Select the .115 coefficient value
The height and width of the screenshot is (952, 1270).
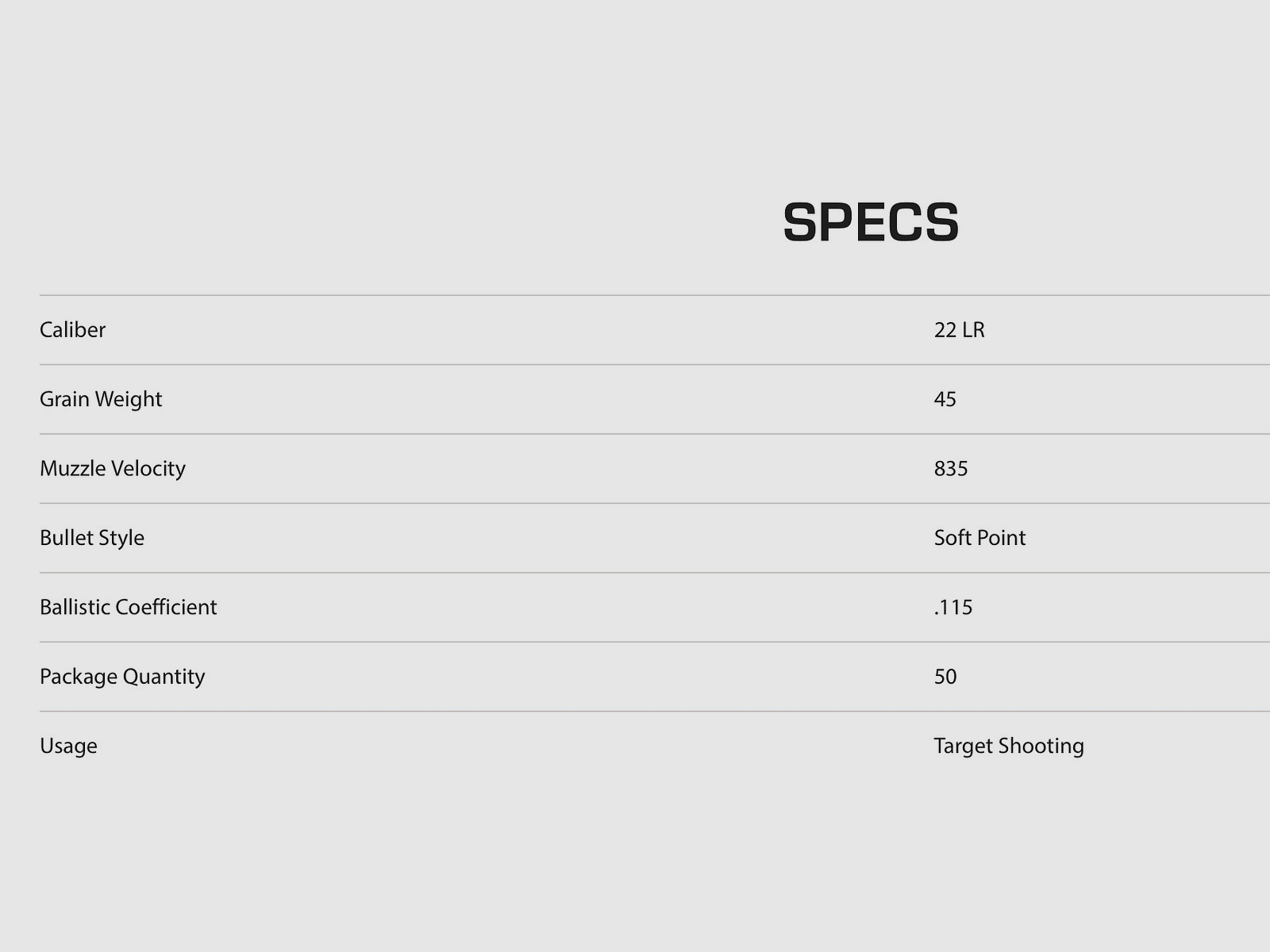[x=952, y=608]
